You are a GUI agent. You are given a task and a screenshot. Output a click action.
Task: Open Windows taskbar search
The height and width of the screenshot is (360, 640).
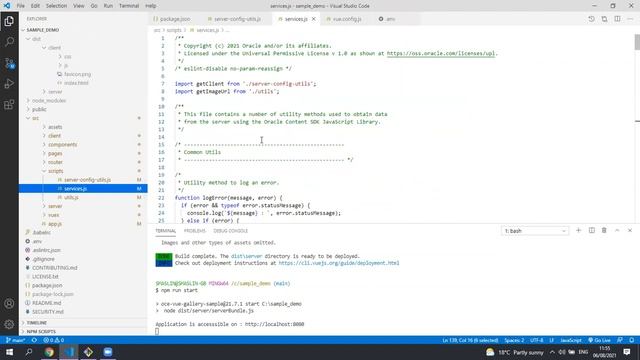pyautogui.click(x=29, y=352)
